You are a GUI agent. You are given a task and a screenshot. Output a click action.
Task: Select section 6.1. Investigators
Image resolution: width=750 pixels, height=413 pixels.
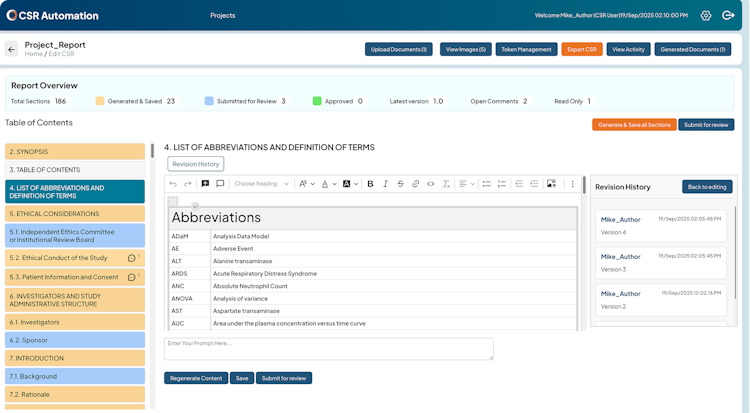tap(75, 322)
